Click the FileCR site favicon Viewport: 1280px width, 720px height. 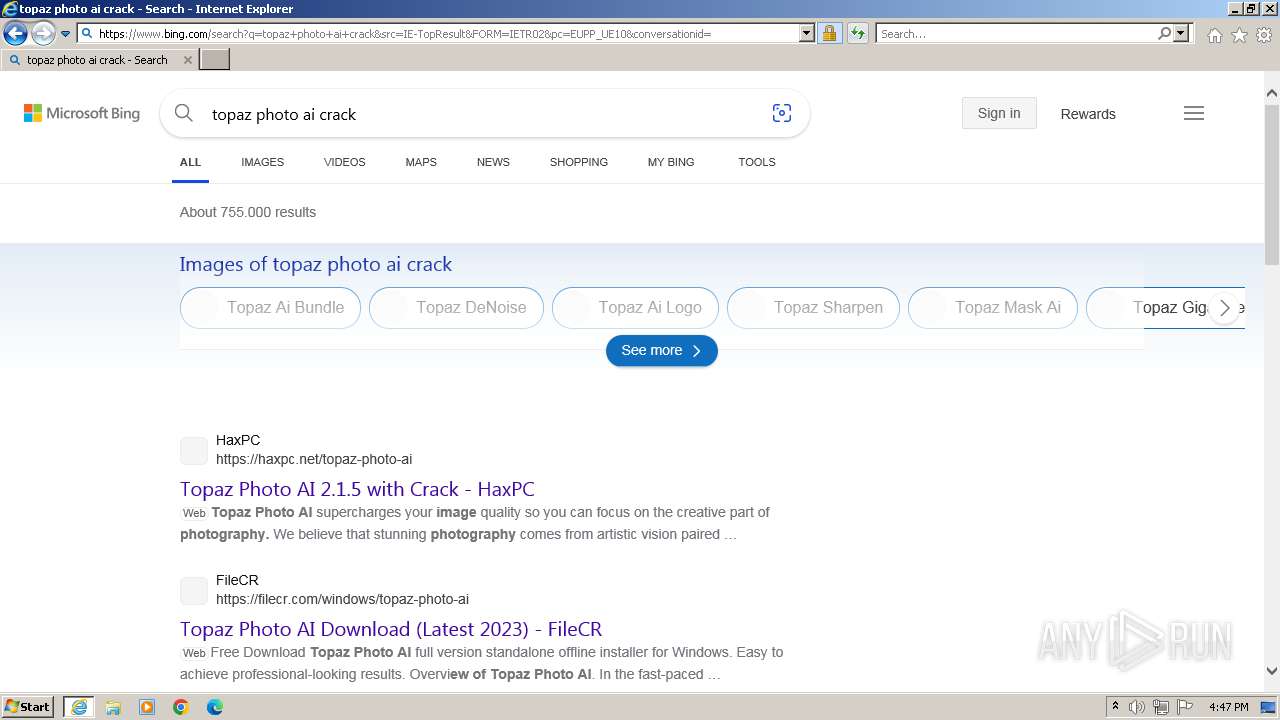[x=194, y=590]
